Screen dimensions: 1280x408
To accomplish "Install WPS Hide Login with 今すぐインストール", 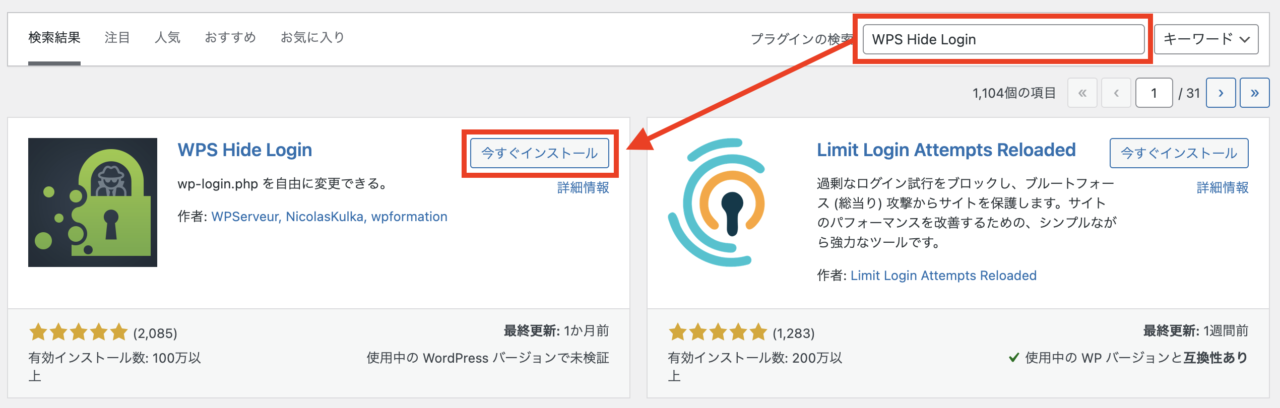I will tap(539, 153).
